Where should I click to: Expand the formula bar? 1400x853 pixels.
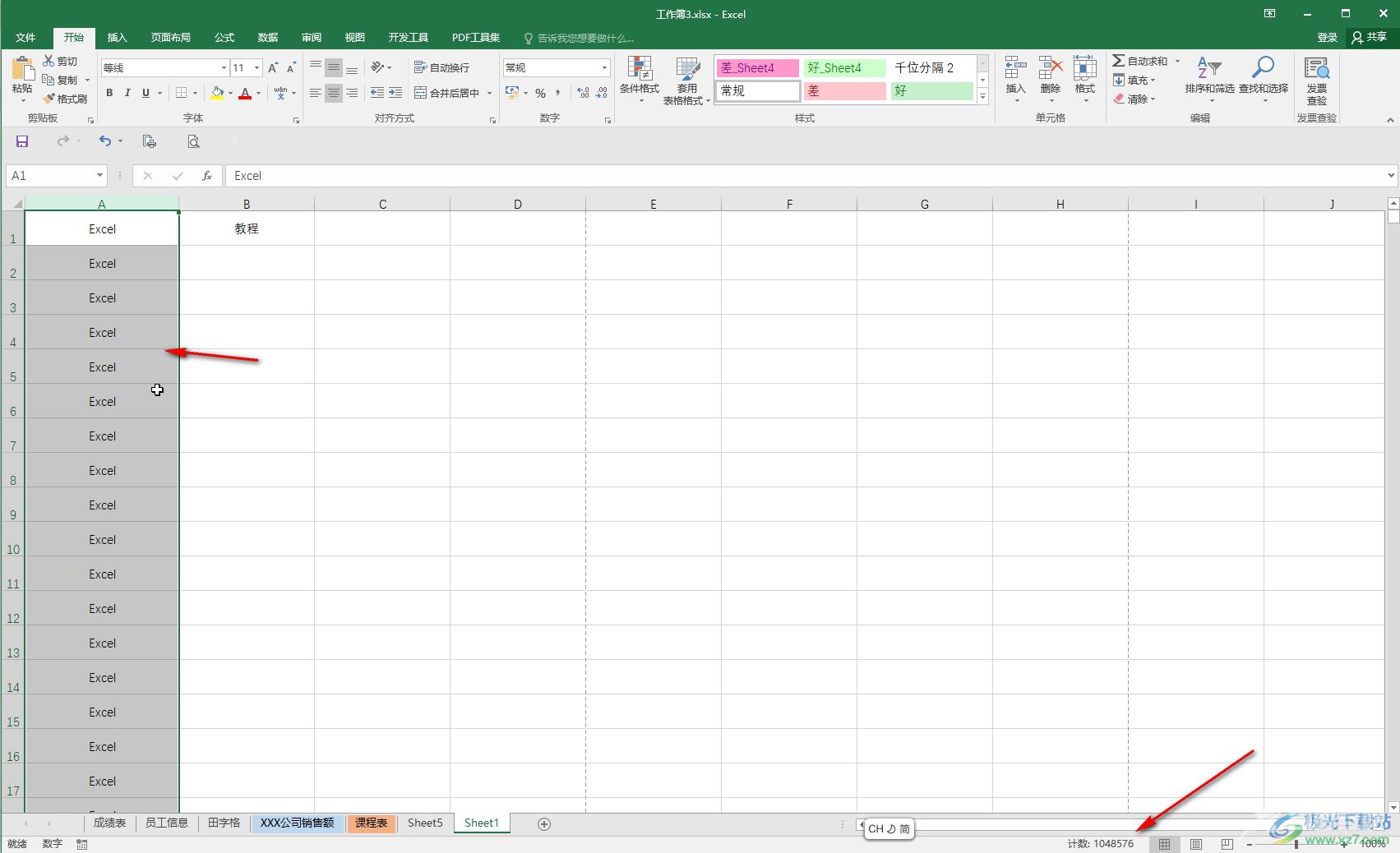click(x=1391, y=175)
